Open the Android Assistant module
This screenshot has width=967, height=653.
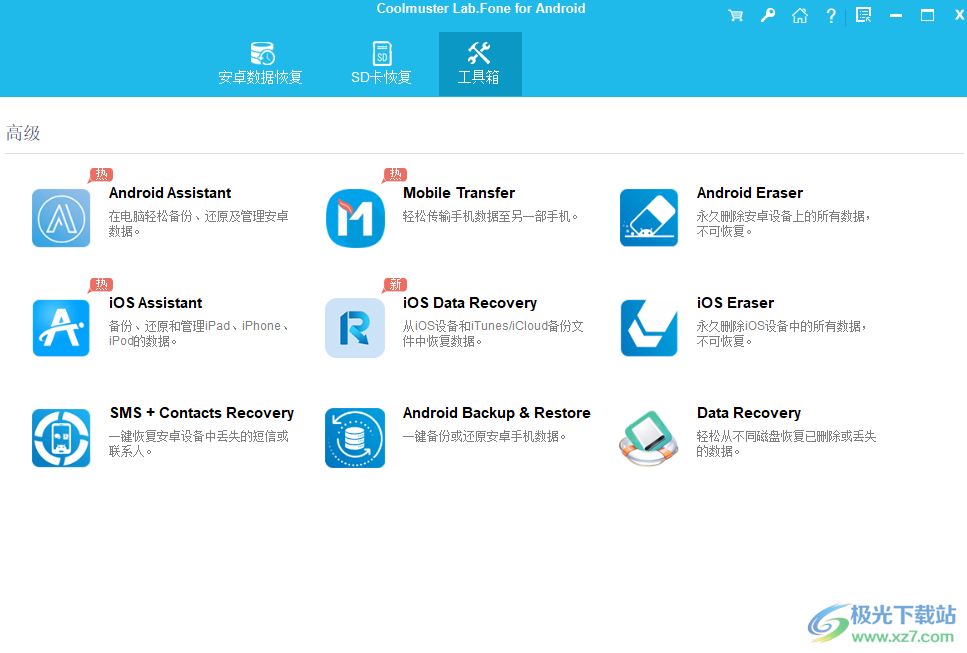point(61,217)
